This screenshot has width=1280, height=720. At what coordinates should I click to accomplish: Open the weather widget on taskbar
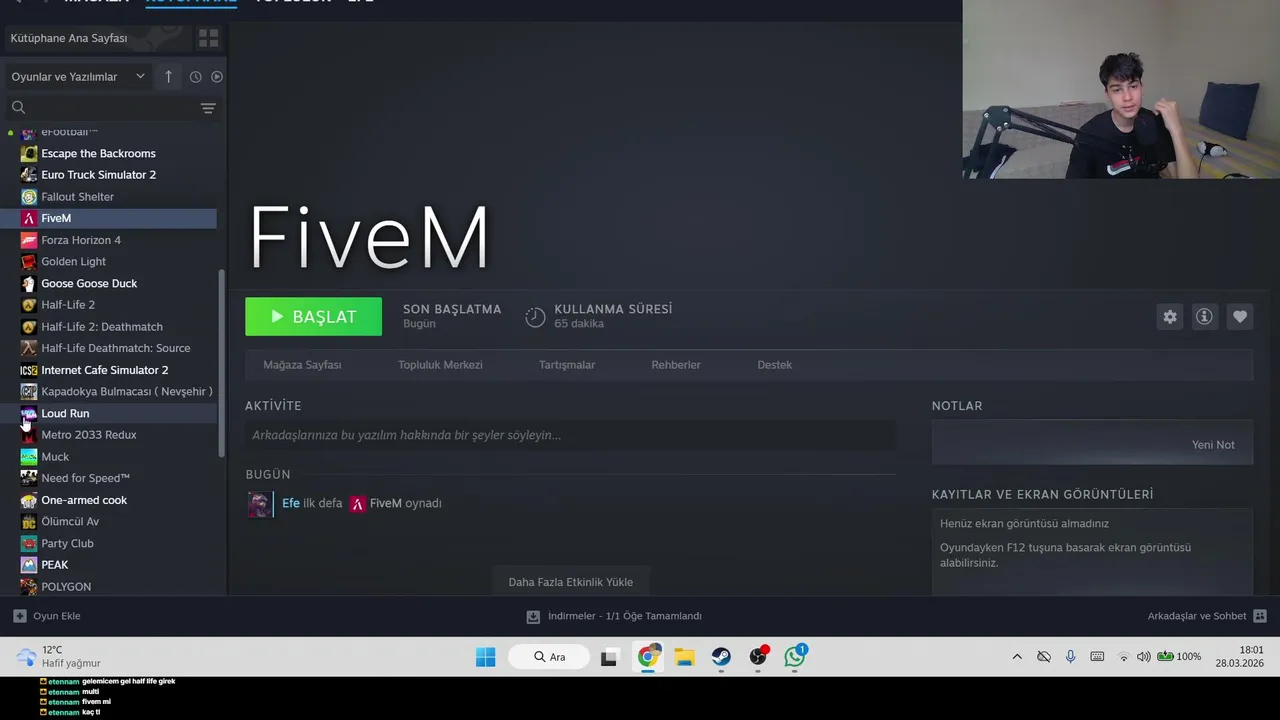coord(59,657)
